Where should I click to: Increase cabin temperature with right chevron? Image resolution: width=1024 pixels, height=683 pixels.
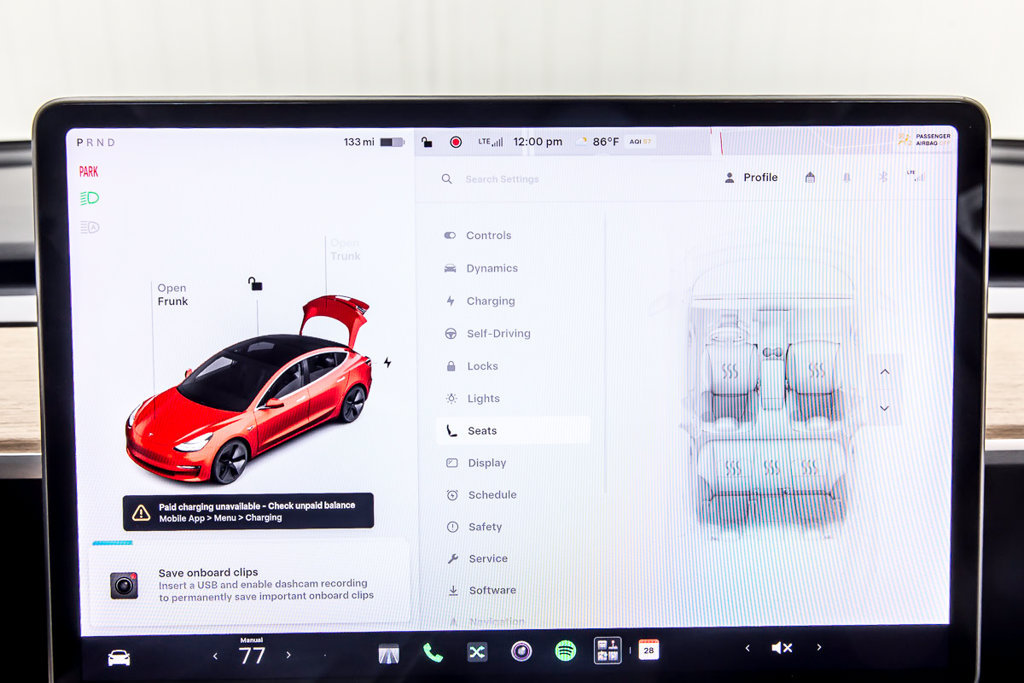(x=288, y=654)
